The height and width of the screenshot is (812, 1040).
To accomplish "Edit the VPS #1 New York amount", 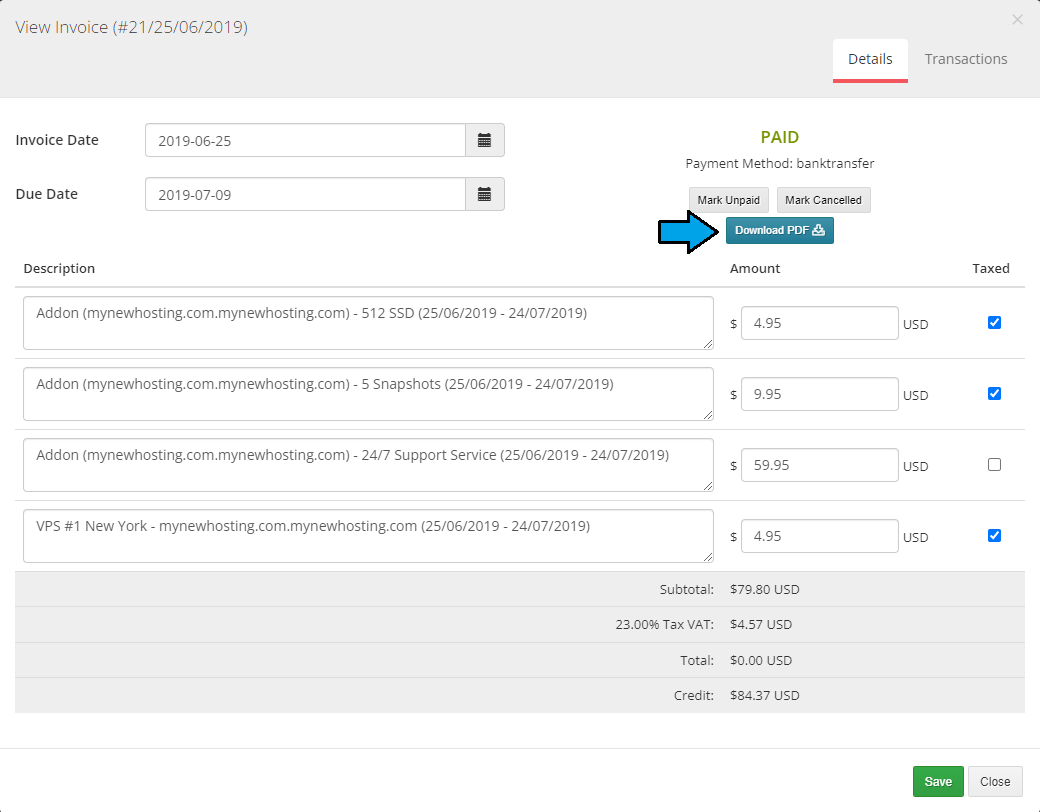I will point(820,536).
